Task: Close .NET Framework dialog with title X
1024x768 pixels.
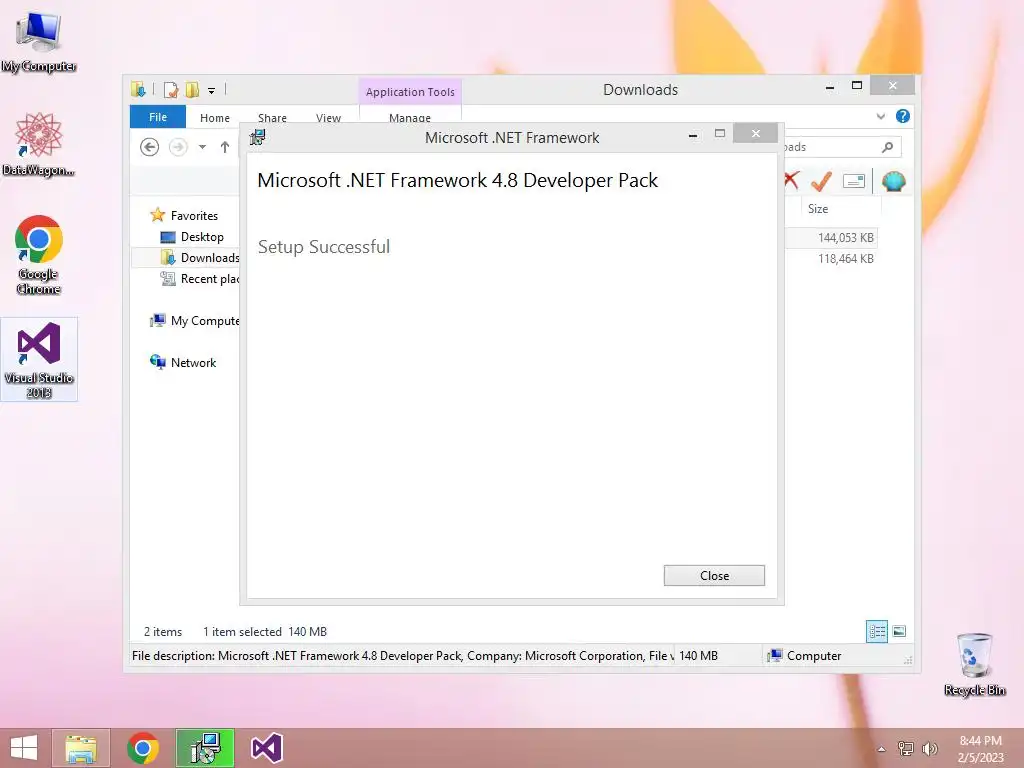Action: point(756,133)
